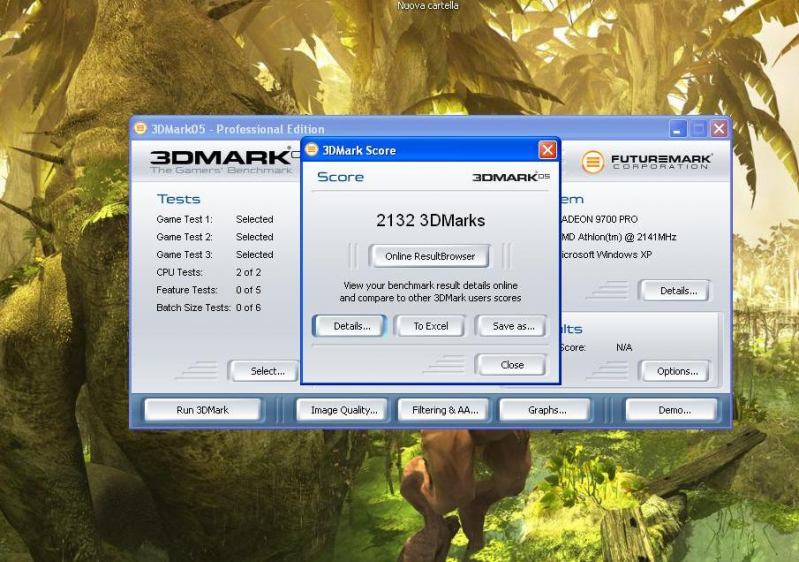Click 'CPU Tests:' label
Screen dimensions: 799x562
coord(179,273)
